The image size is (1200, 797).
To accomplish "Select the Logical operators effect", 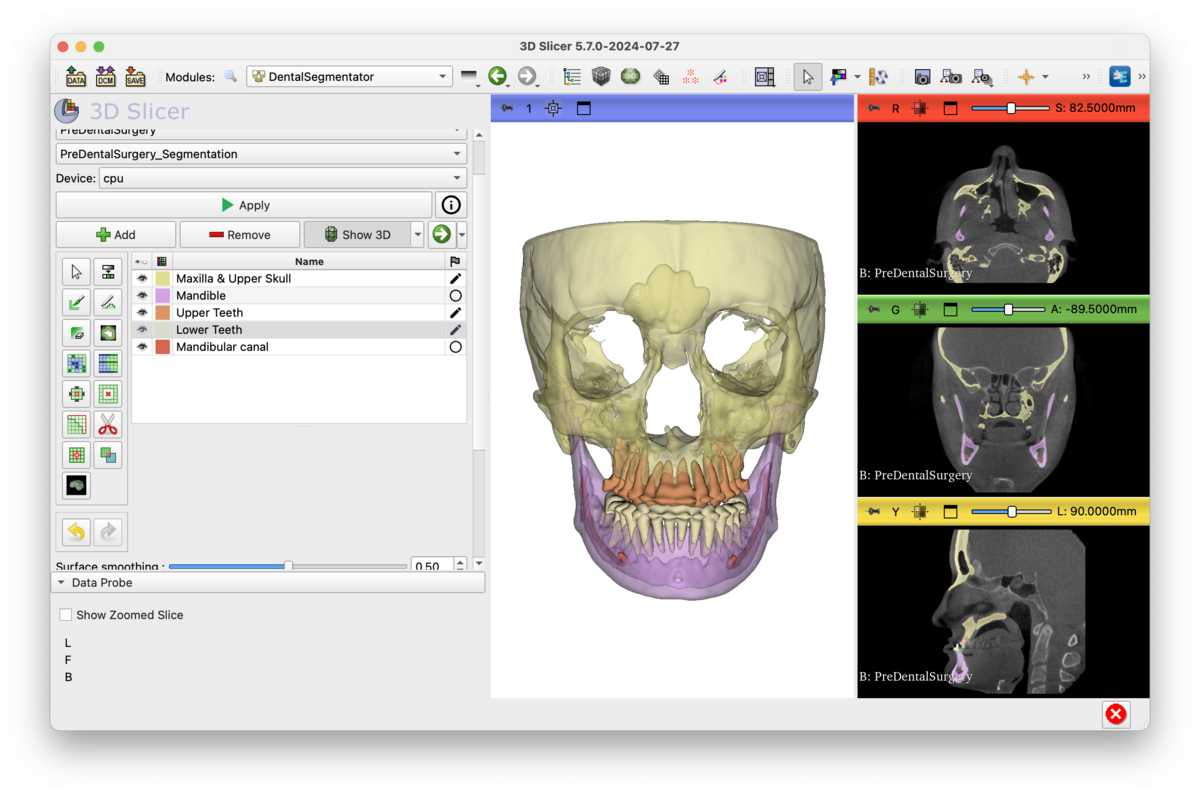I will [108, 455].
